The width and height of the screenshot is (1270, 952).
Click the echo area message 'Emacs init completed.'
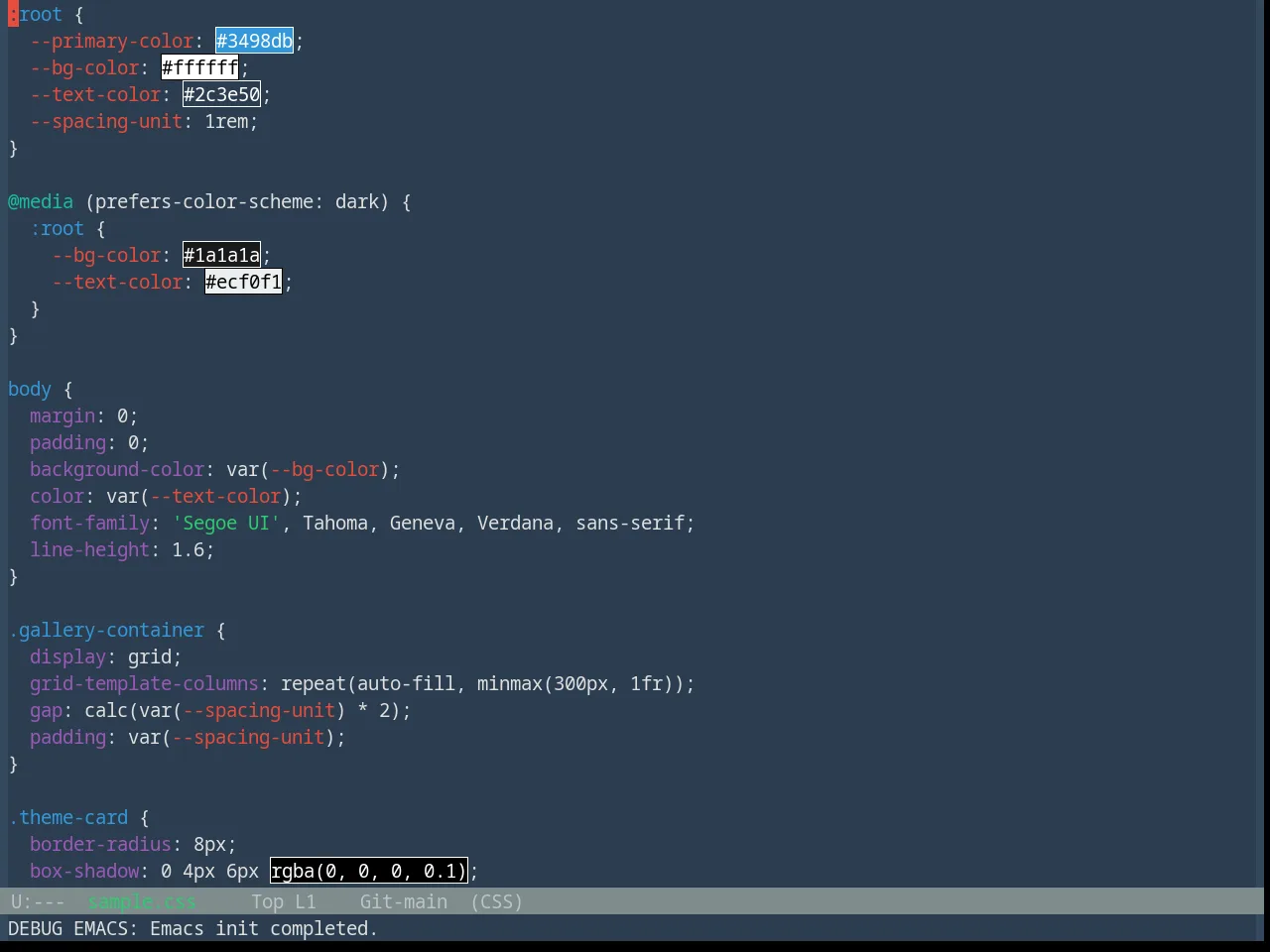[264, 928]
